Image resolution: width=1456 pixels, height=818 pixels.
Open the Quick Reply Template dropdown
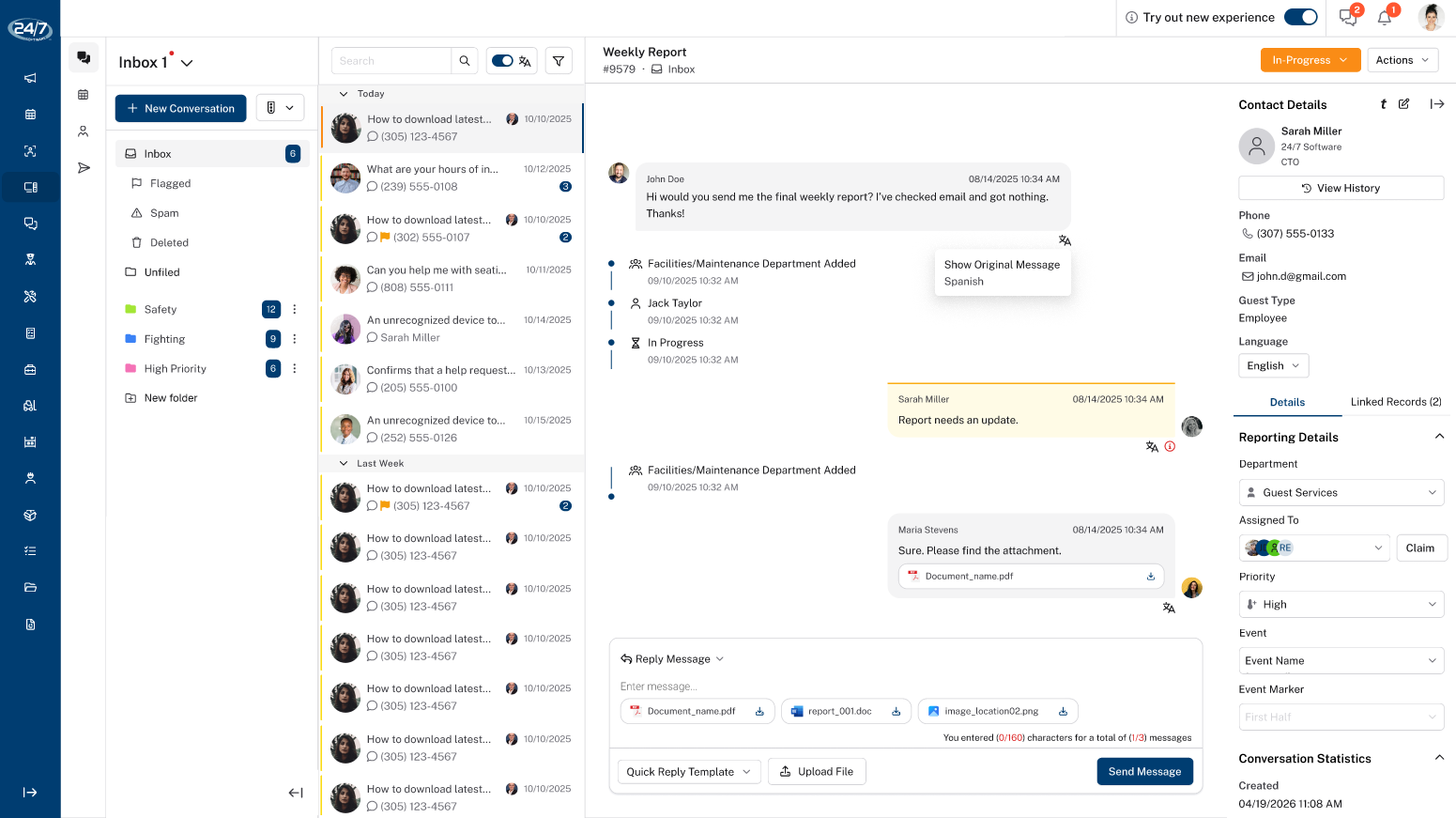coord(689,772)
